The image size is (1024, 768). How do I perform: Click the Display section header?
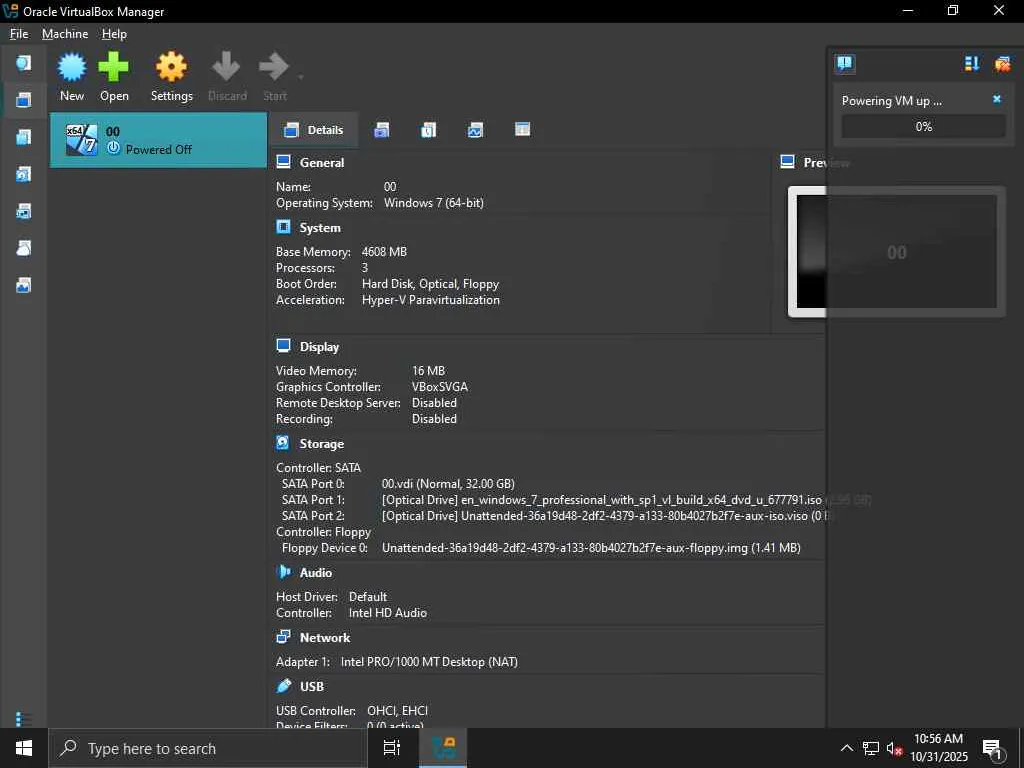319,347
